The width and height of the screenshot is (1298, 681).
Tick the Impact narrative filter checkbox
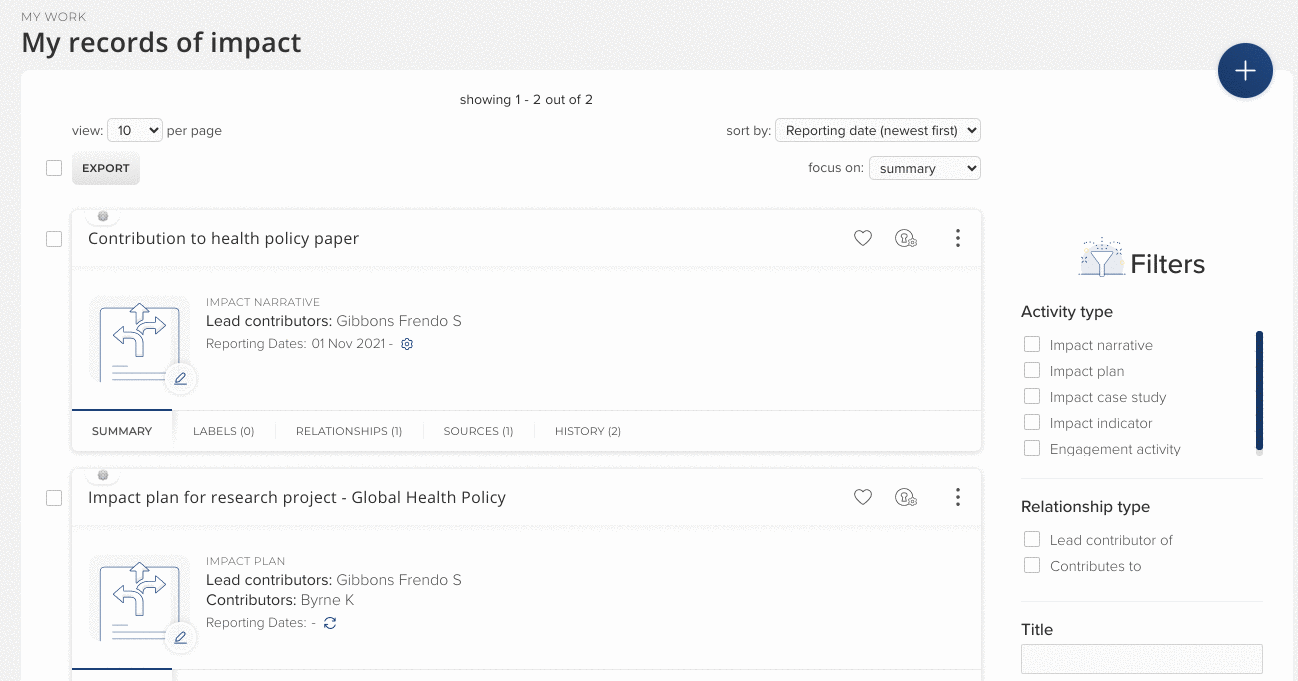(x=1032, y=345)
